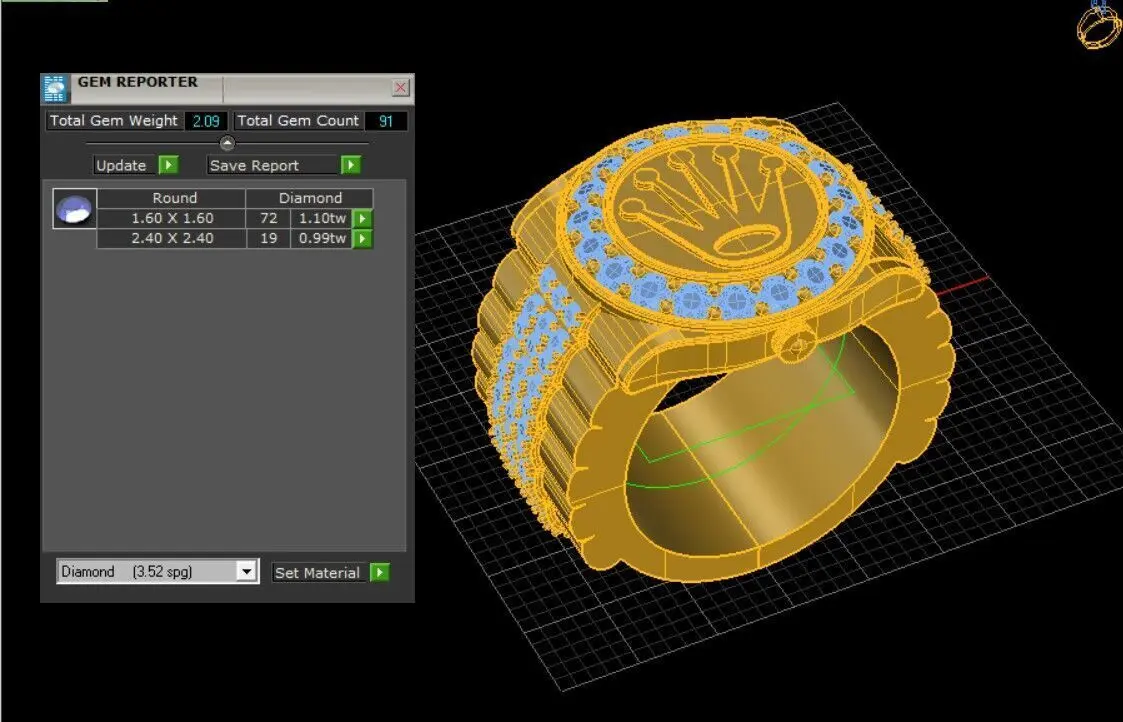Click the green arrow next to Save Report

pyautogui.click(x=350, y=165)
